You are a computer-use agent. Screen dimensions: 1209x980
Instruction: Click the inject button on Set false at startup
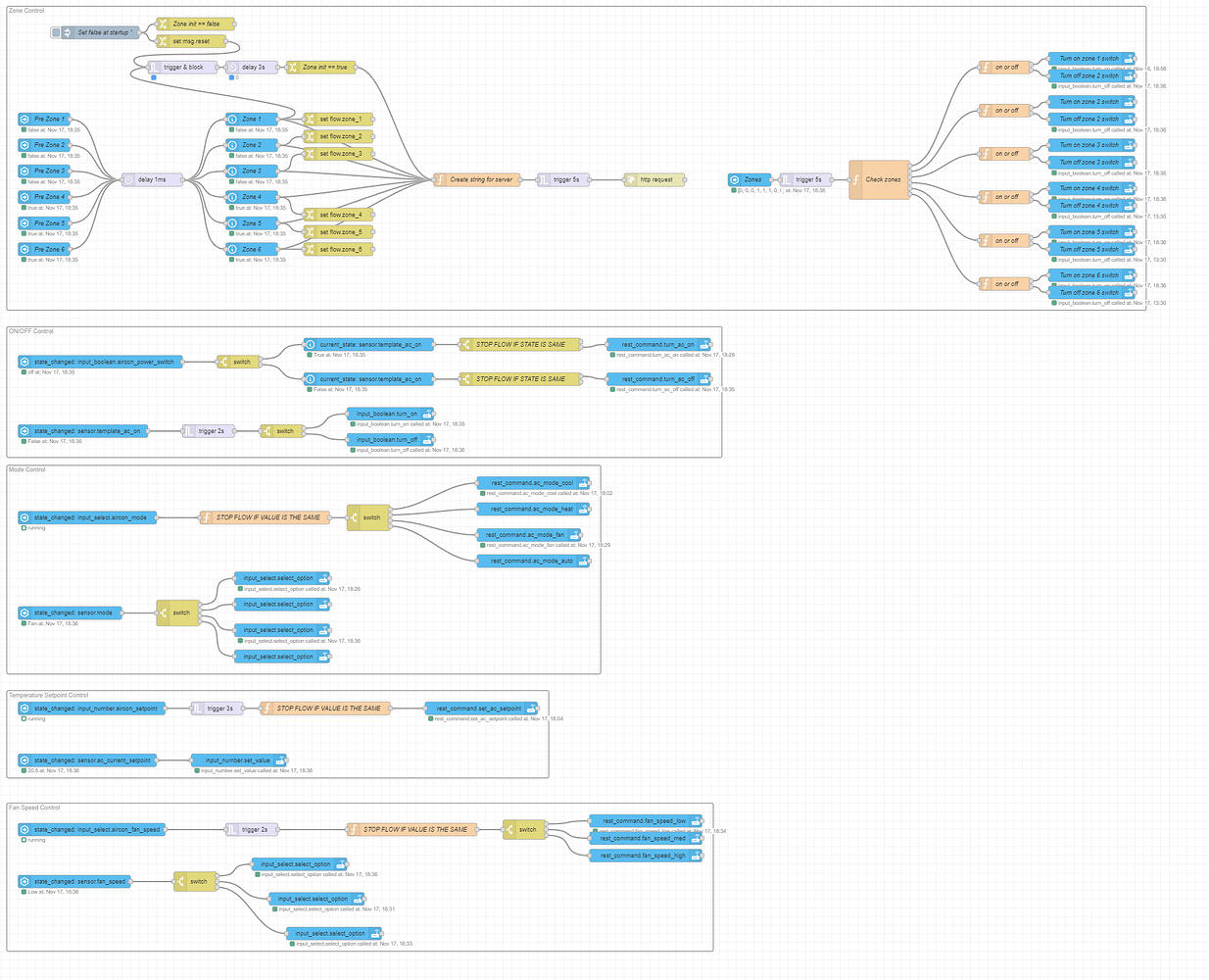[56, 32]
